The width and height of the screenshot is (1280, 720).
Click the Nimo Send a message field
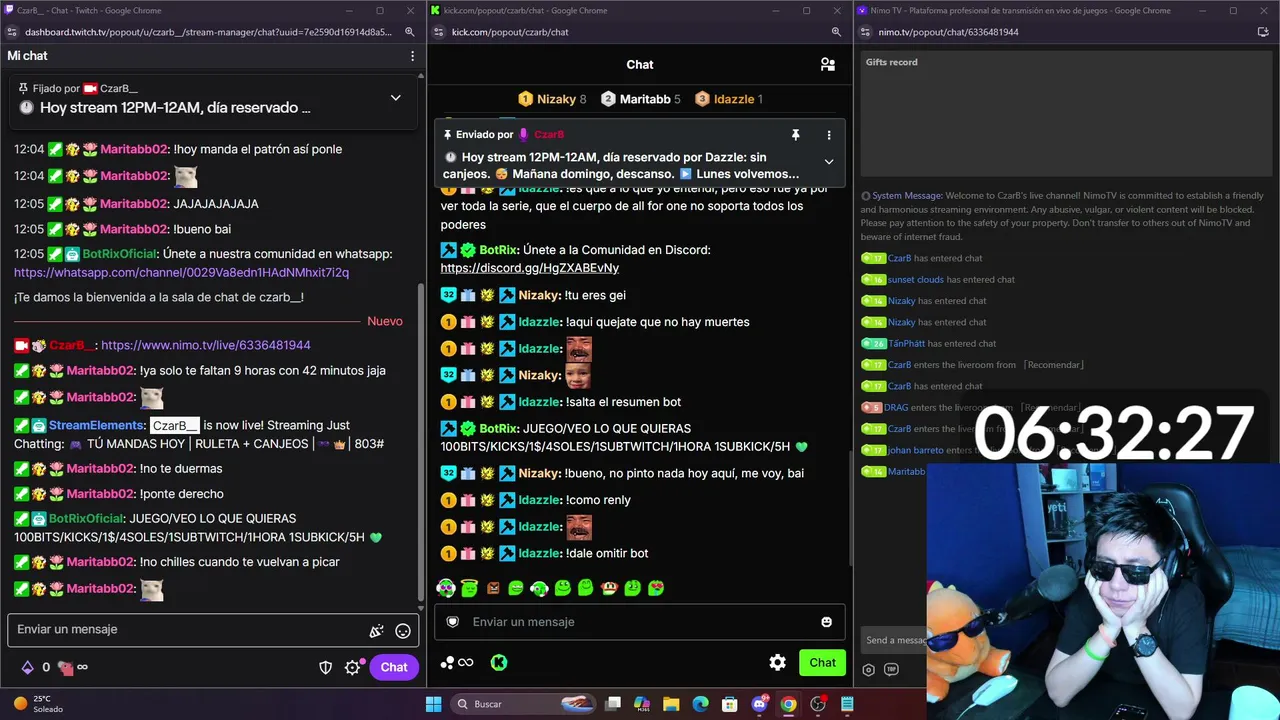tap(894, 640)
